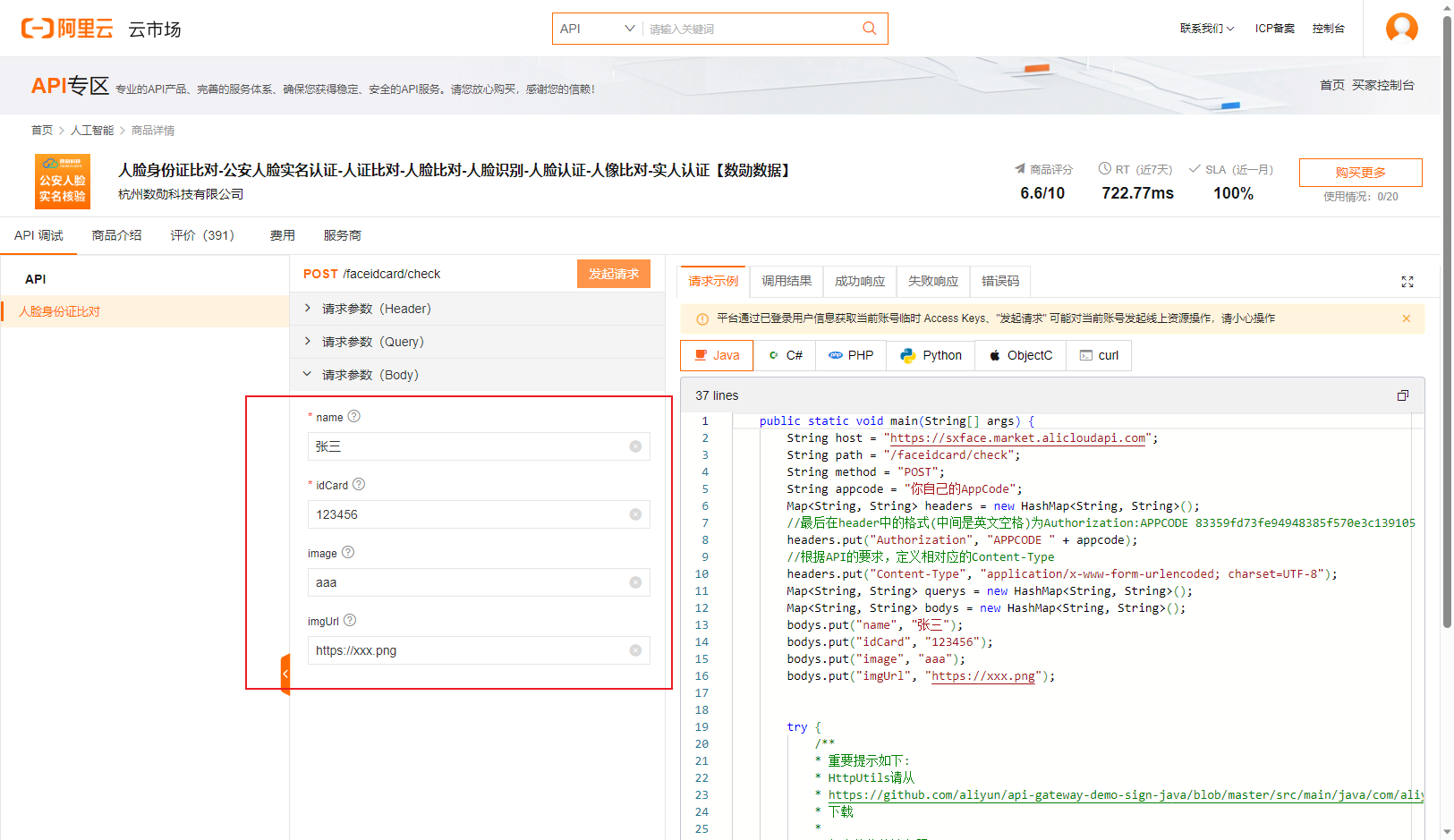This screenshot has width=1454, height=840.
Task: Click the 发起请求 button
Action: coord(614,274)
